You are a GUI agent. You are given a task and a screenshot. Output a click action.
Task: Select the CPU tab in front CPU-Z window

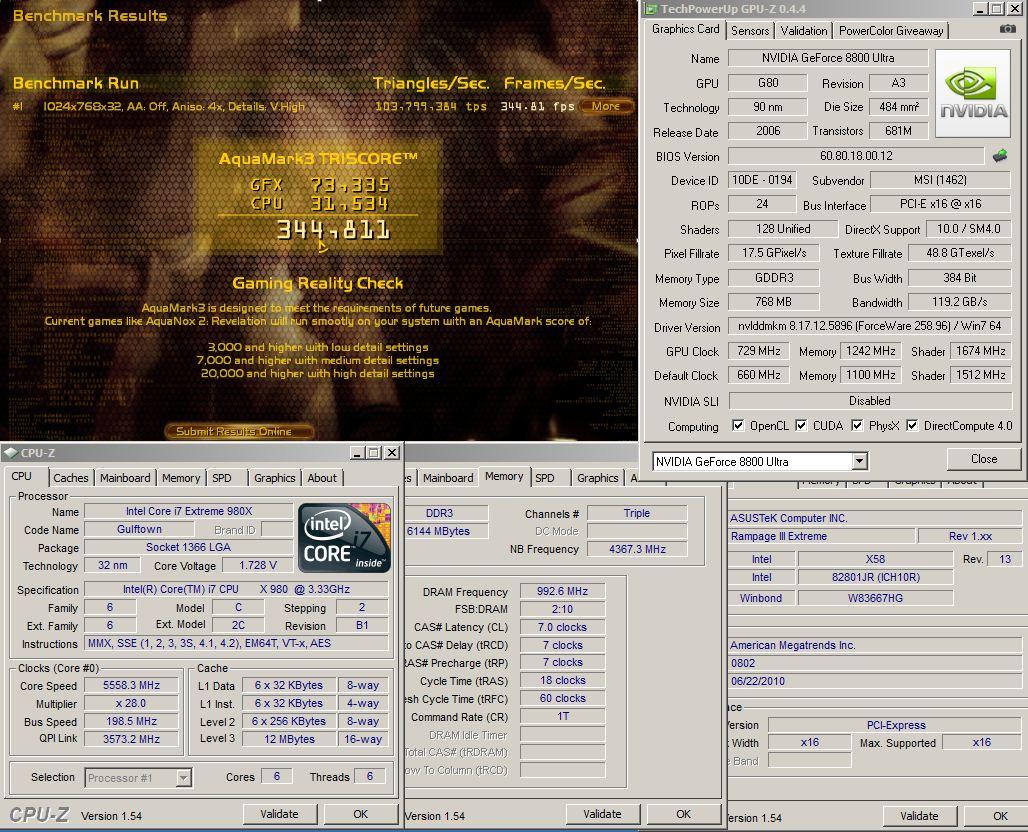tap(22, 477)
